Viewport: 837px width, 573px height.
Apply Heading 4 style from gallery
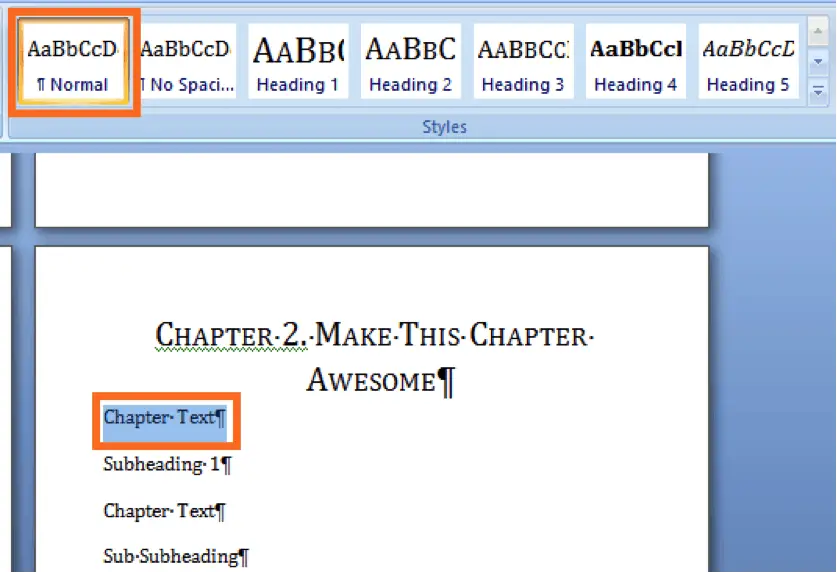[x=636, y=62]
